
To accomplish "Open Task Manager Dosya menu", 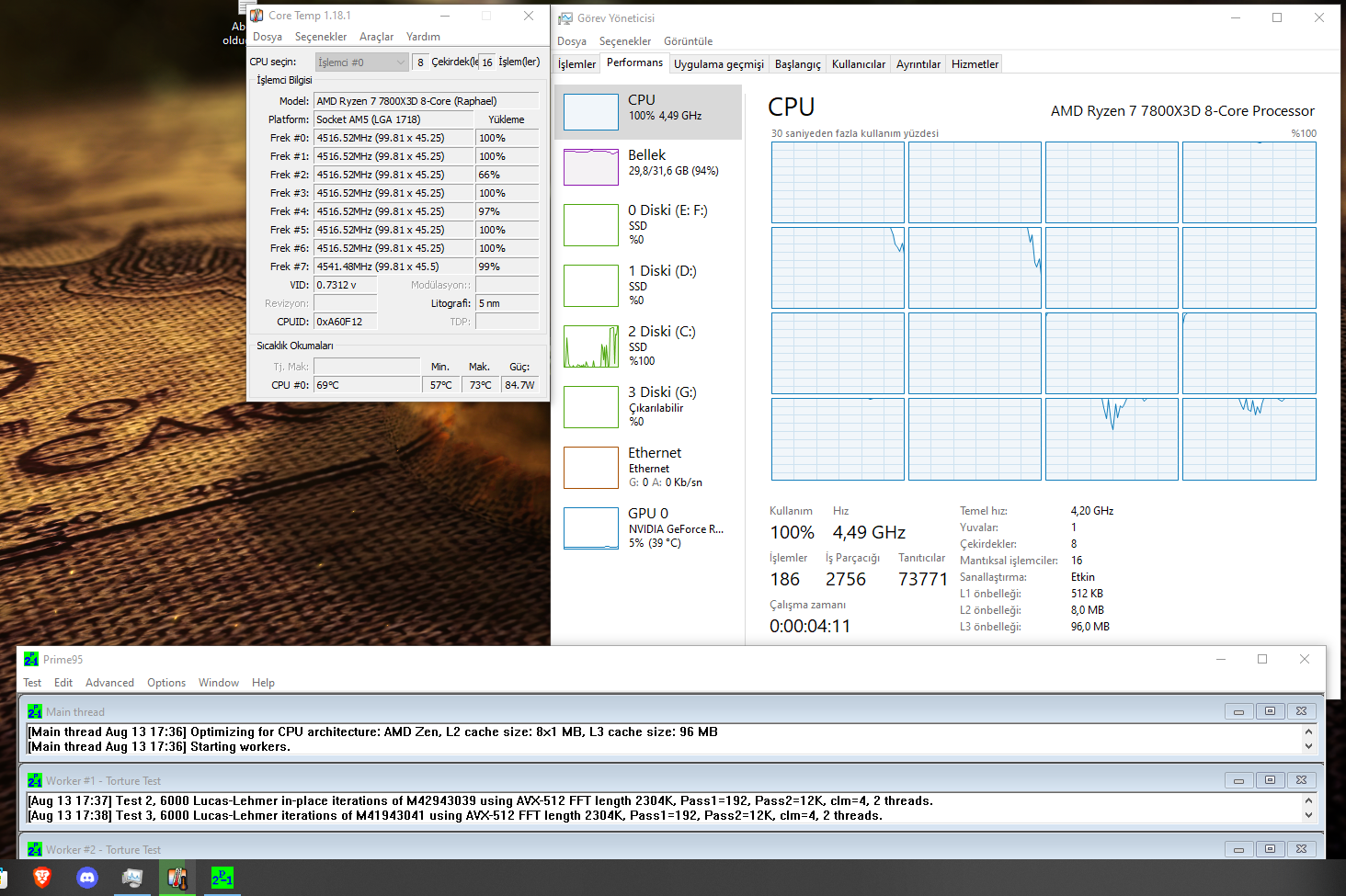I will point(572,41).
